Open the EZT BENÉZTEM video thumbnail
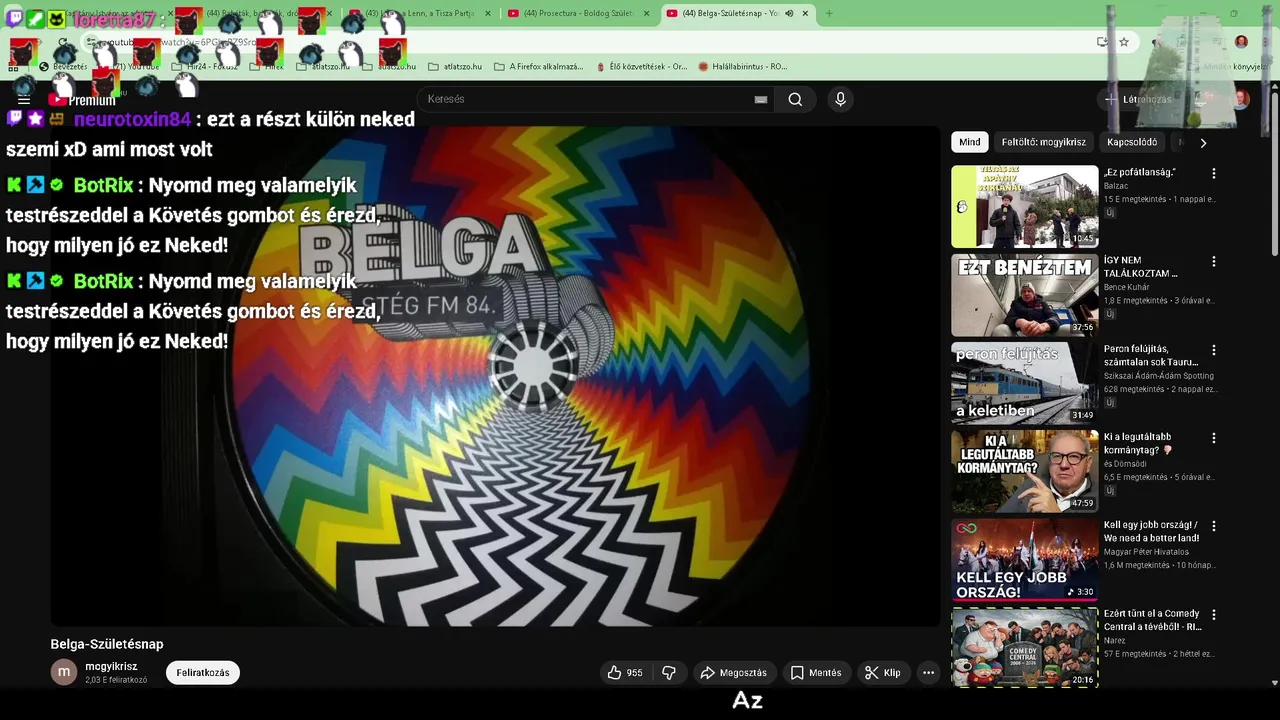The height and width of the screenshot is (720, 1280). tap(1024, 295)
